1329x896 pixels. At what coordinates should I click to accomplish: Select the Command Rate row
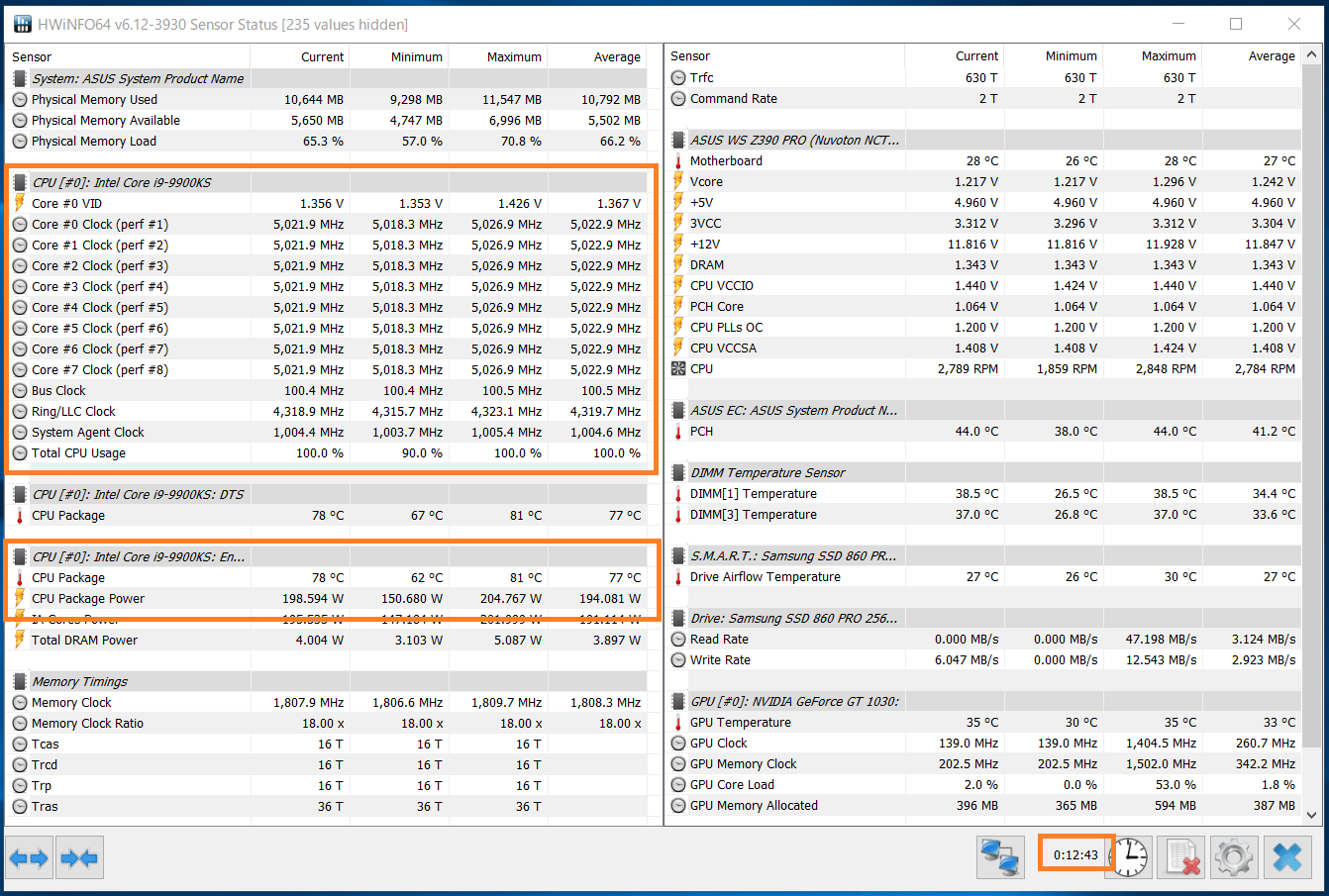click(984, 98)
